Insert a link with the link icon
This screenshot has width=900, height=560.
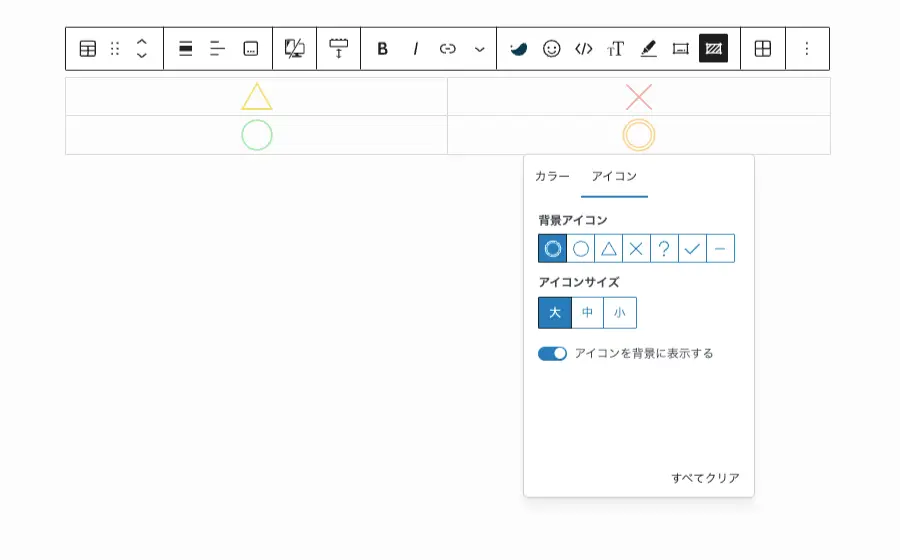click(448, 49)
